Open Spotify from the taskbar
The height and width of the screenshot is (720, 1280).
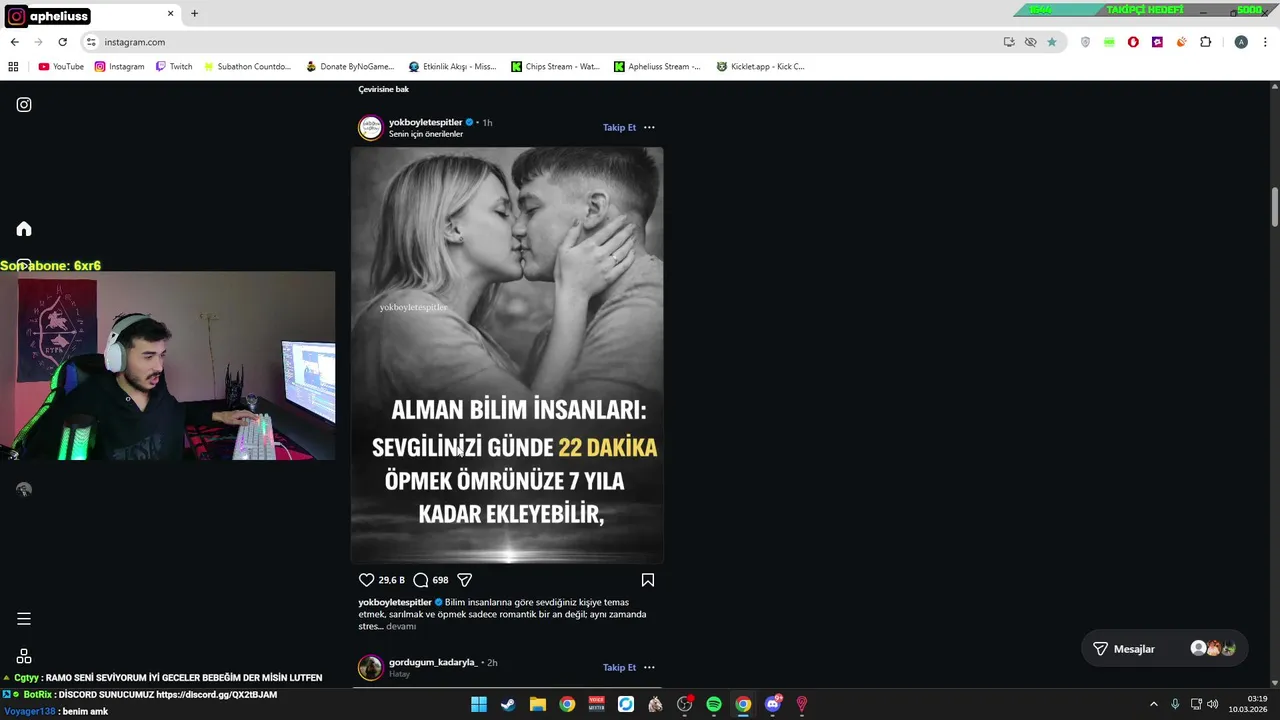[x=714, y=704]
